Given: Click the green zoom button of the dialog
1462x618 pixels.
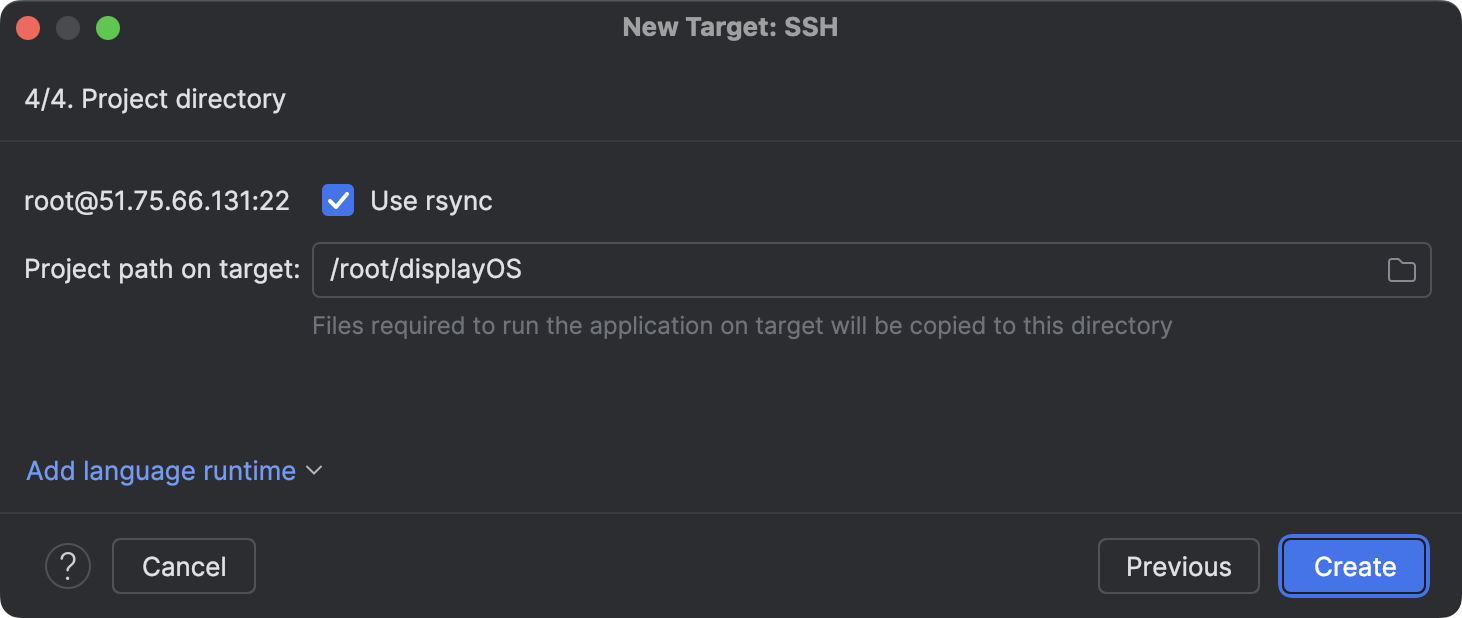Looking at the screenshot, I should (108, 27).
